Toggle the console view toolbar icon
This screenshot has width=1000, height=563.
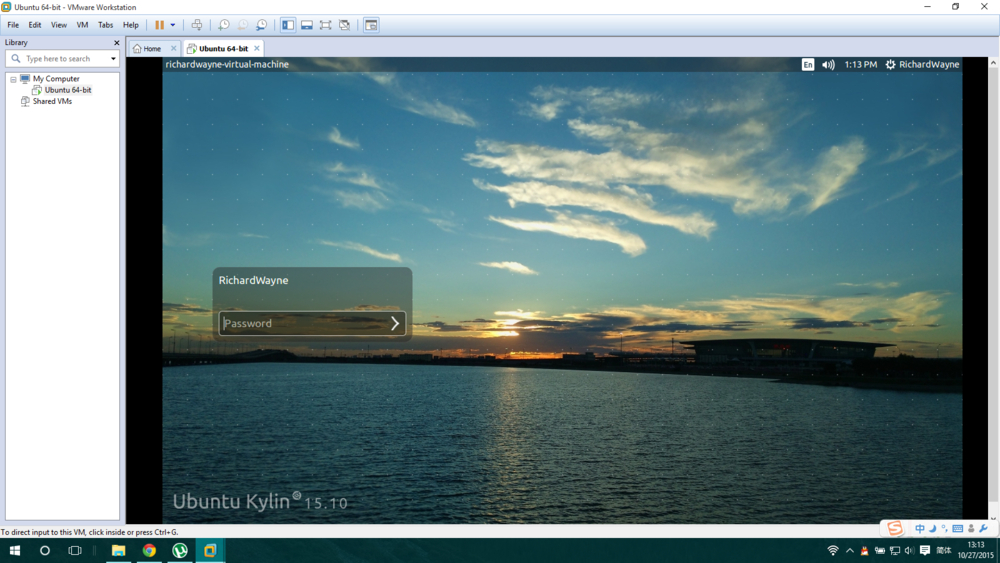point(371,25)
